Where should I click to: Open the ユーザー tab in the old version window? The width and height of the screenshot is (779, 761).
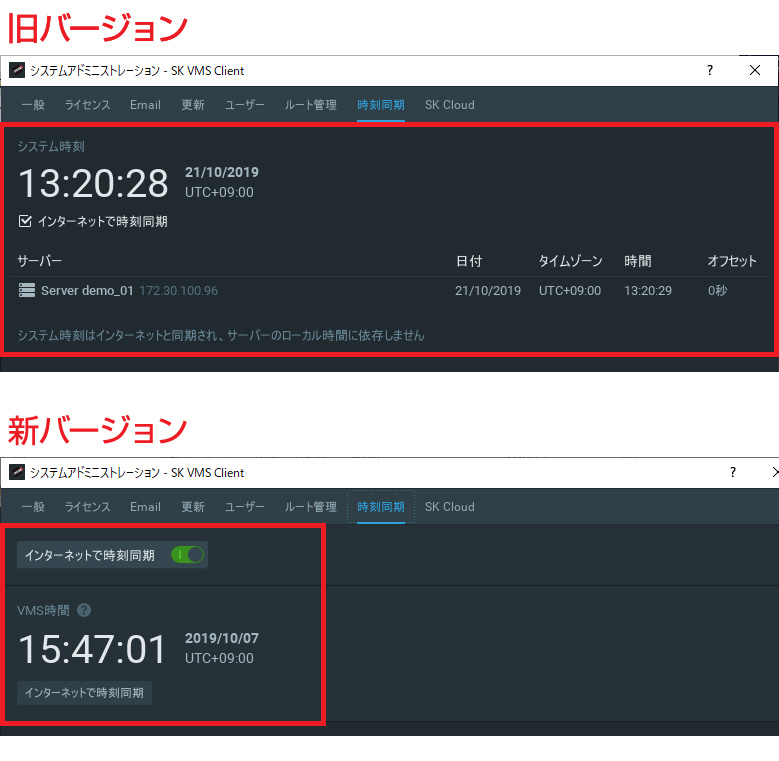pos(244,105)
